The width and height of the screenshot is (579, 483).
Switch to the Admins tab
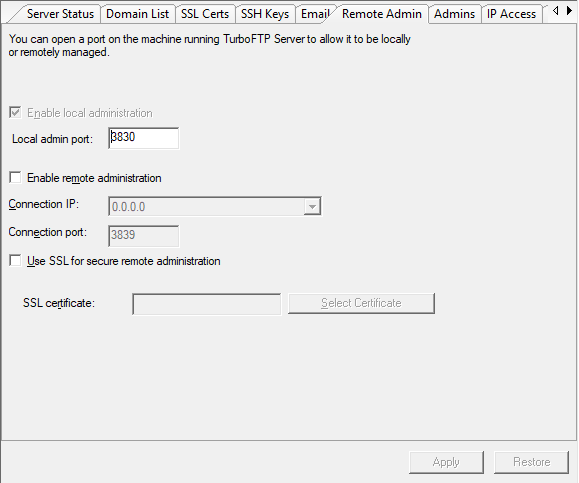pyautogui.click(x=454, y=14)
